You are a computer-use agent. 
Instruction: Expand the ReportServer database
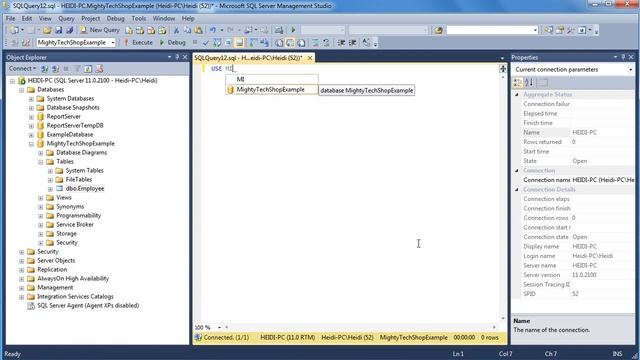(31, 117)
